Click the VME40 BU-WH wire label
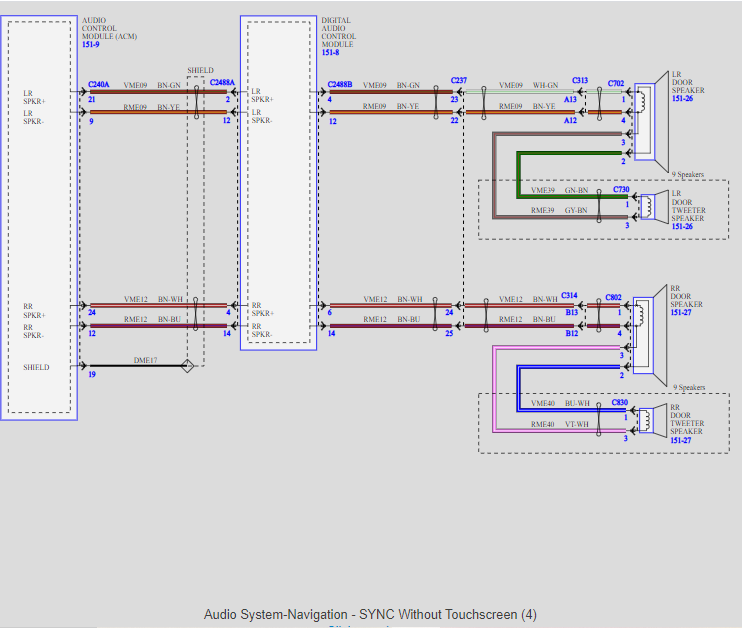742x628 pixels. [560, 403]
